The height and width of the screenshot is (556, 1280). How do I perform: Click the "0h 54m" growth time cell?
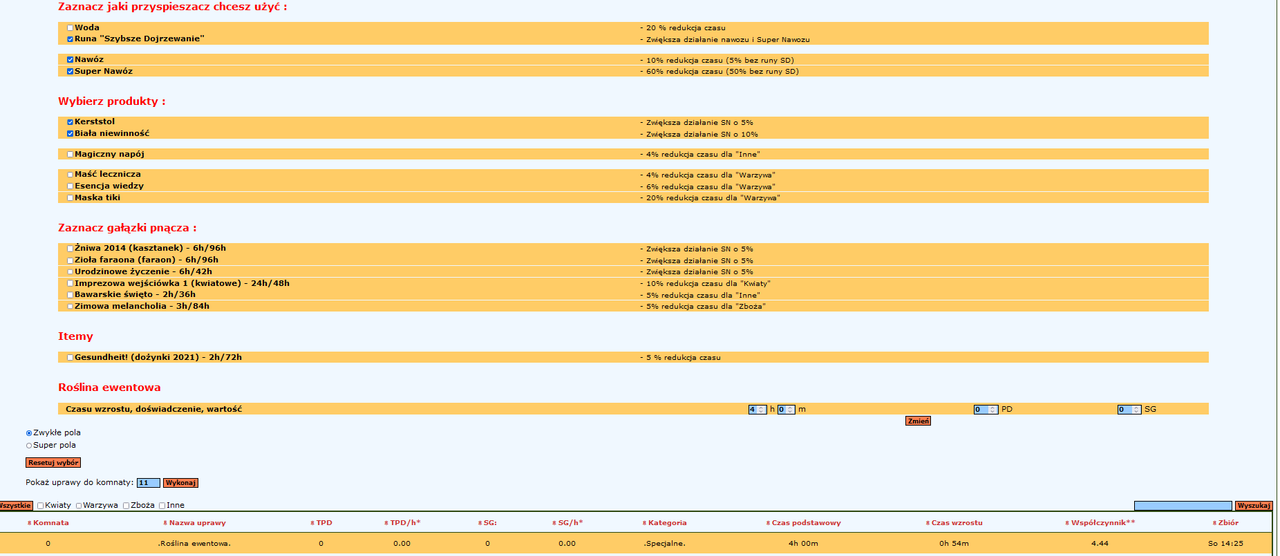click(x=953, y=544)
